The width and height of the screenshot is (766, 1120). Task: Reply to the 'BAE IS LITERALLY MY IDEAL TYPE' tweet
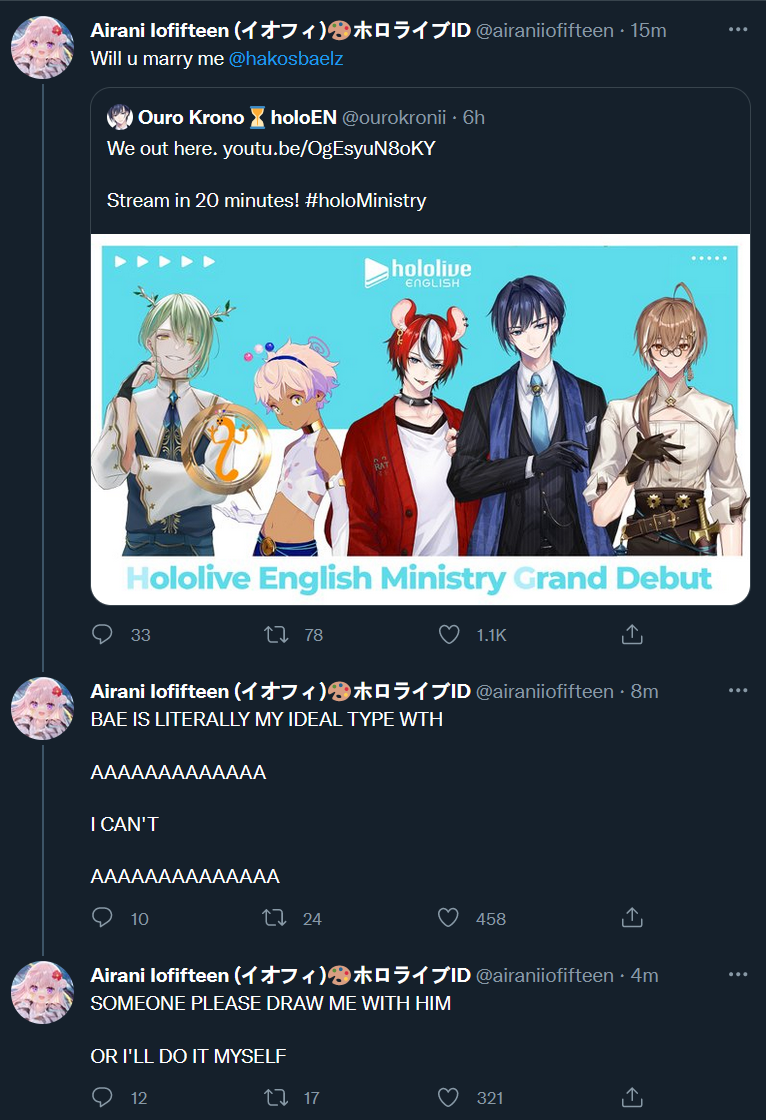click(x=102, y=918)
